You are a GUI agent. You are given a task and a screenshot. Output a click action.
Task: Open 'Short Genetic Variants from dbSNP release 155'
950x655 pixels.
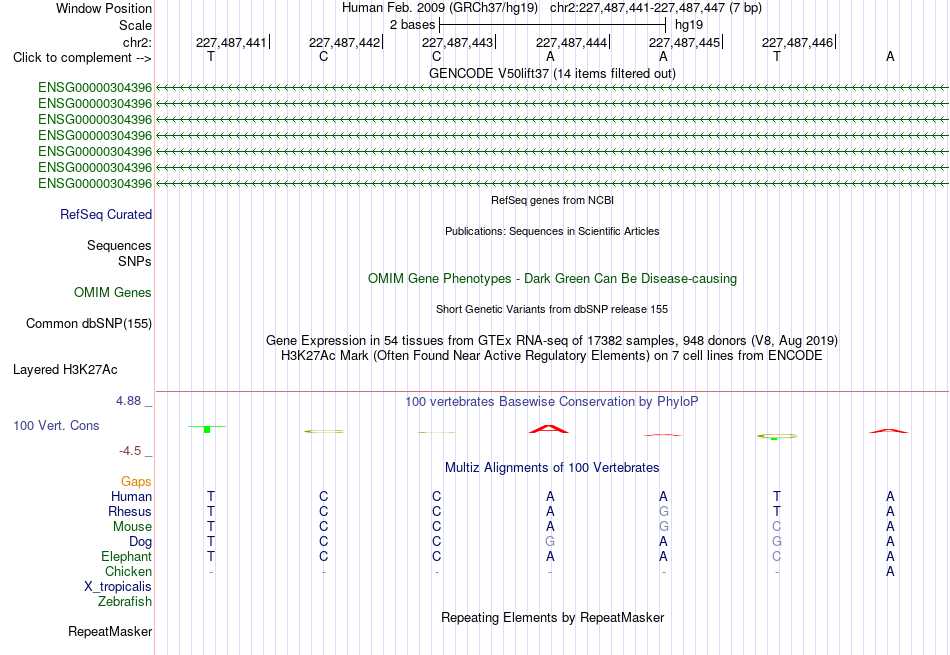552,309
